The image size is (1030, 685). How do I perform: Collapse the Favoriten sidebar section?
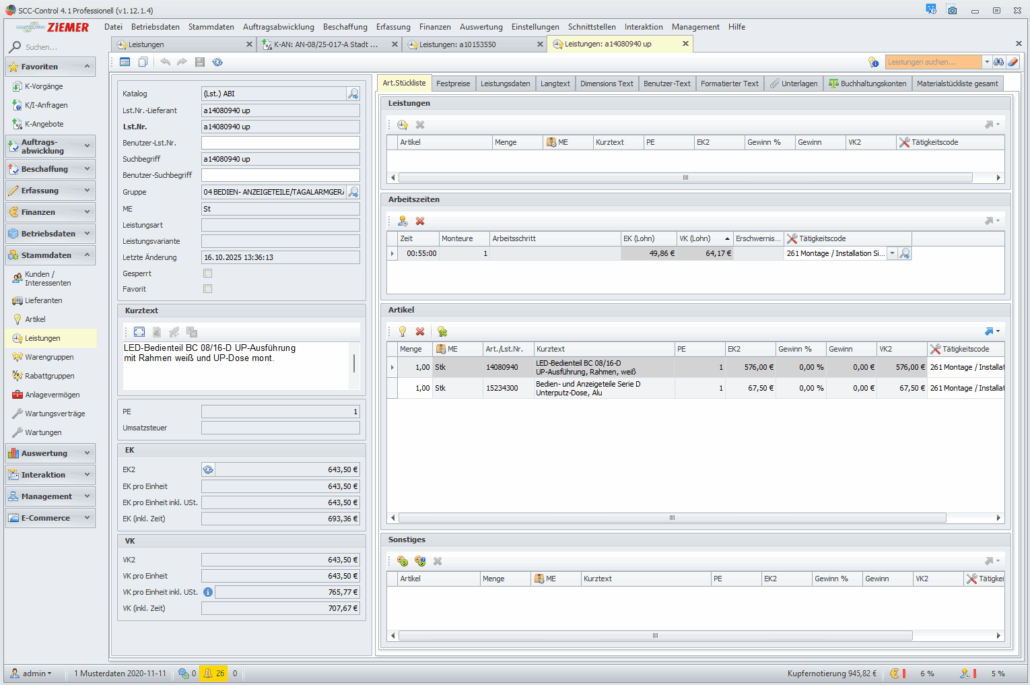coord(88,66)
